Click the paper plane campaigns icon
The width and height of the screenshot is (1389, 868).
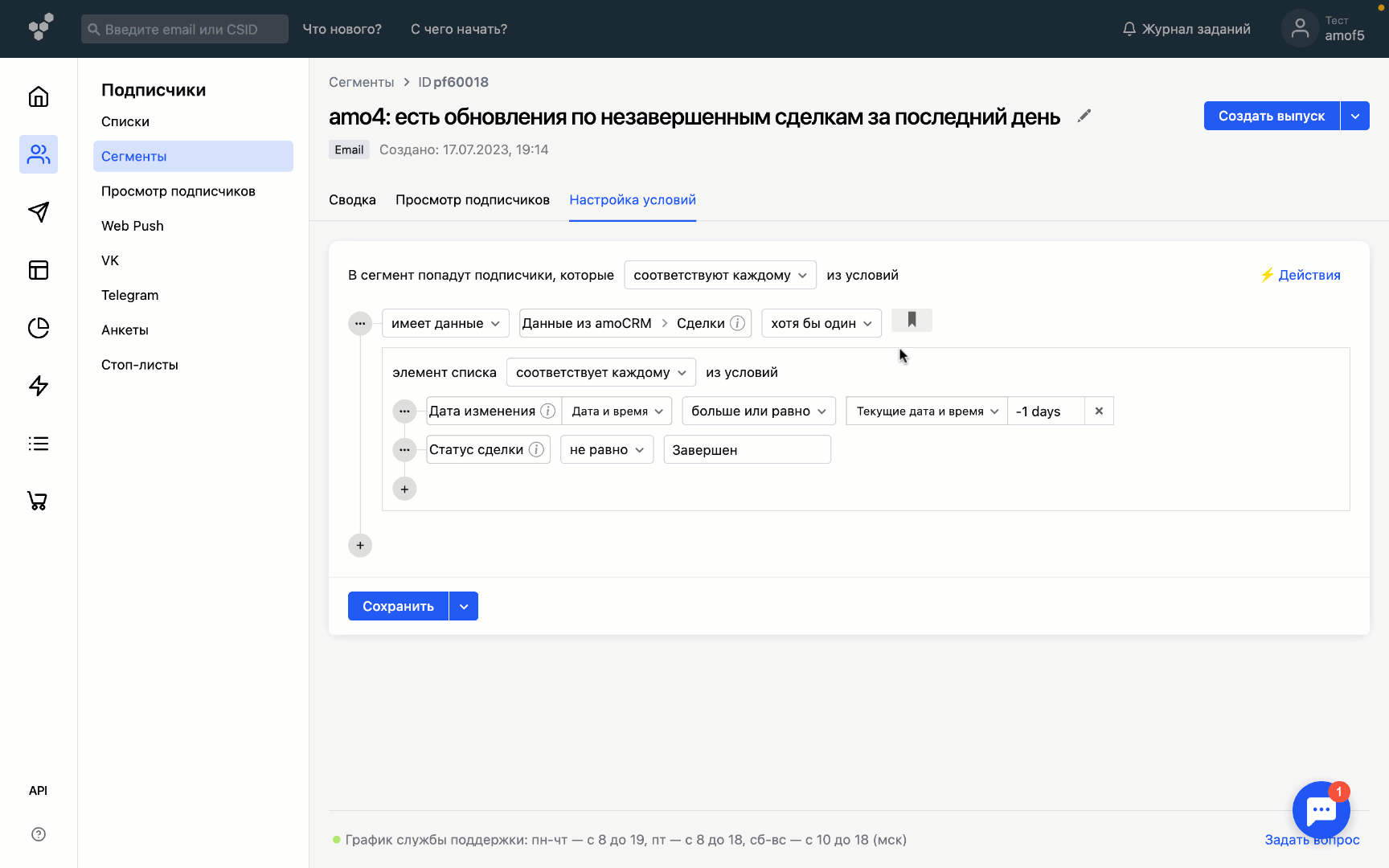point(39,212)
